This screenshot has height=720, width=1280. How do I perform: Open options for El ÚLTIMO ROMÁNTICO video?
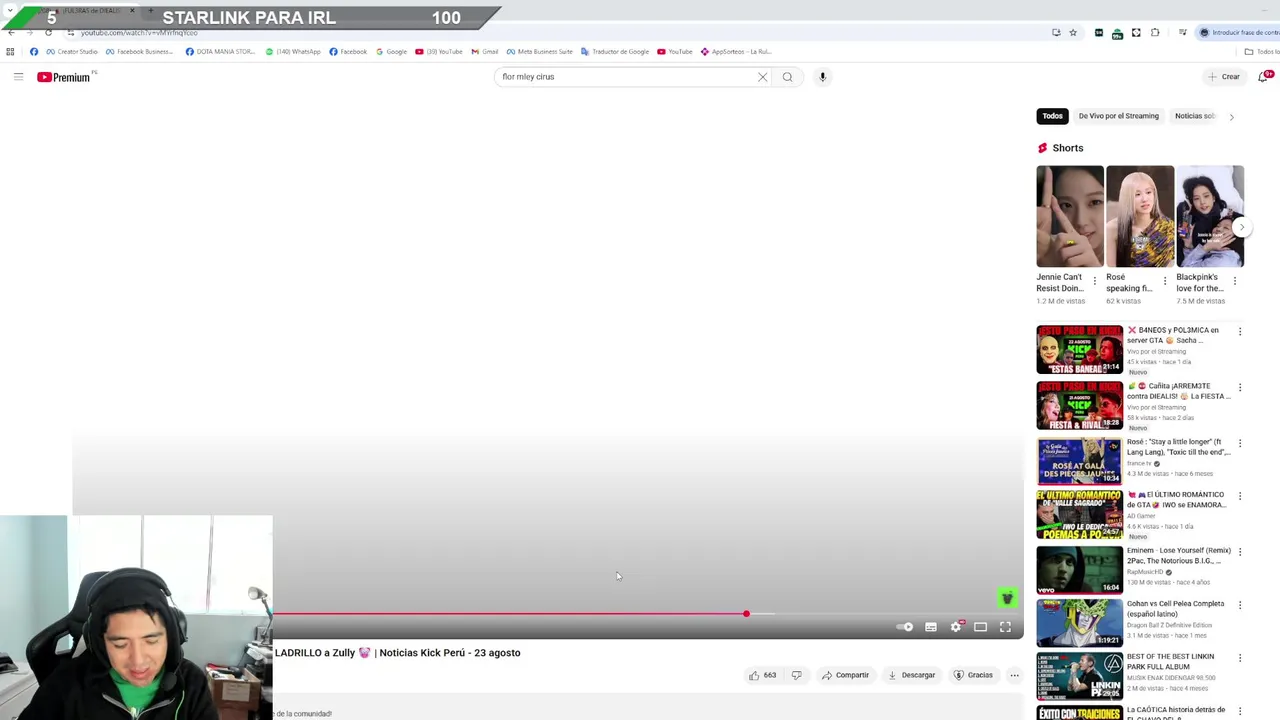coord(1240,496)
